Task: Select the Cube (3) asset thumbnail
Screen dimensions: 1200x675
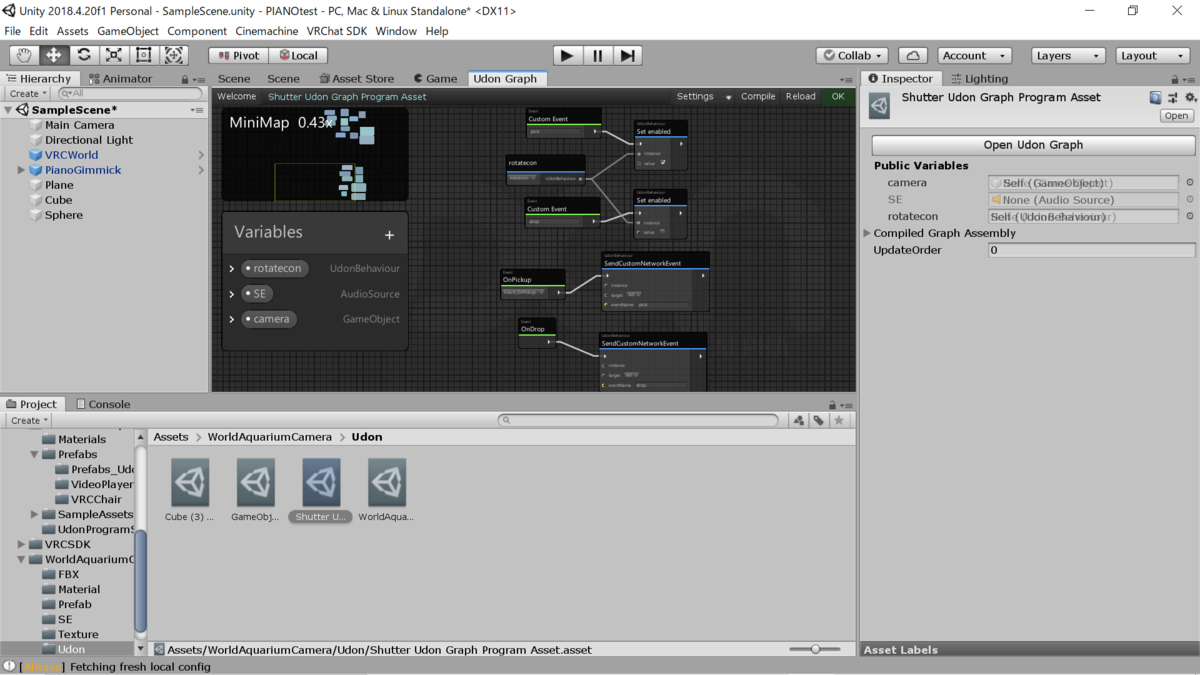Action: 190,483
